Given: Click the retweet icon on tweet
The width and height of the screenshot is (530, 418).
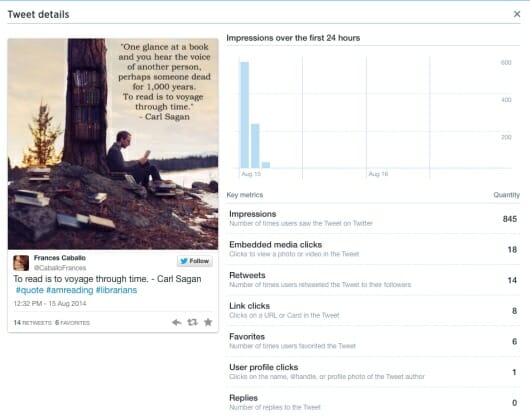Looking at the screenshot, I should point(192,322).
